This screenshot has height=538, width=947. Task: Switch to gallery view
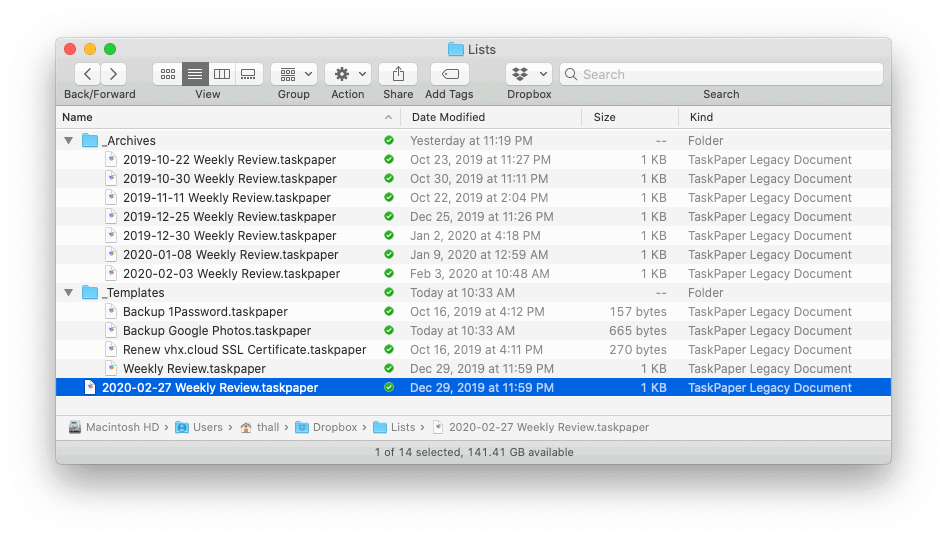point(249,74)
